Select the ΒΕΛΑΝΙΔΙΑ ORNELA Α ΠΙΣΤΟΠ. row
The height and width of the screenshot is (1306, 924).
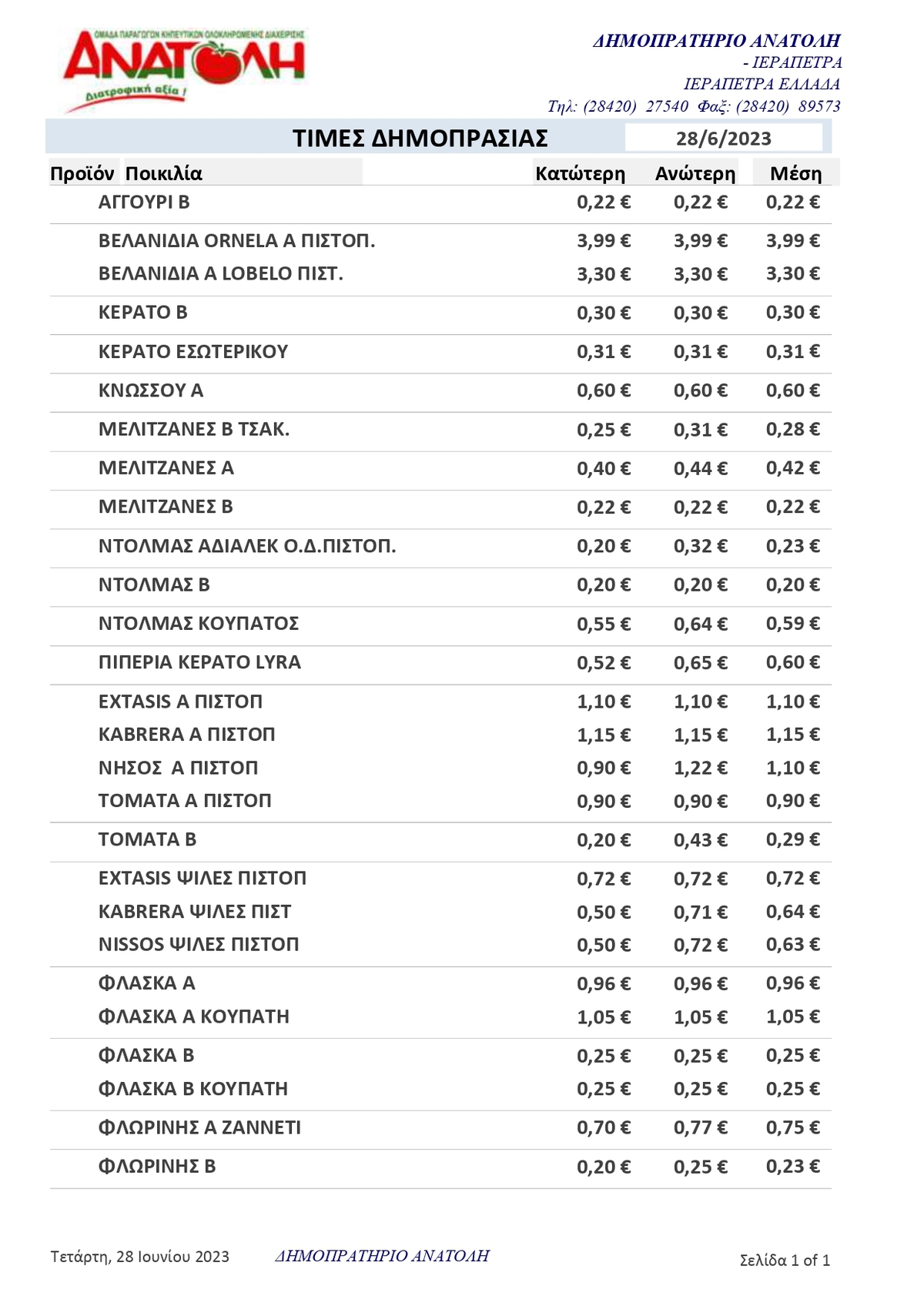pos(236,241)
